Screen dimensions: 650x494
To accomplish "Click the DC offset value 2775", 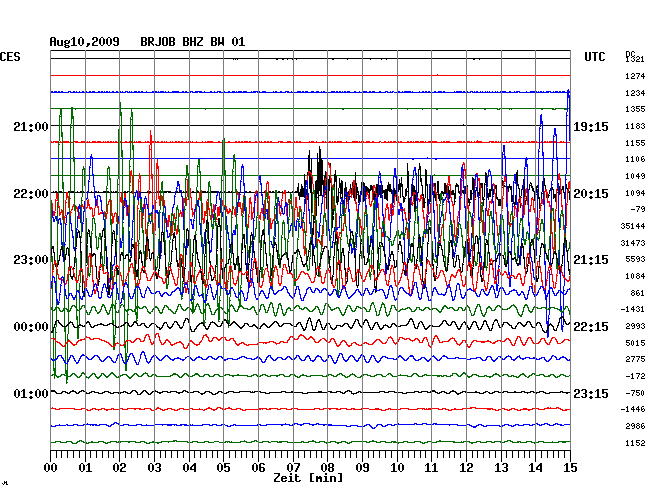I will [x=635, y=359].
